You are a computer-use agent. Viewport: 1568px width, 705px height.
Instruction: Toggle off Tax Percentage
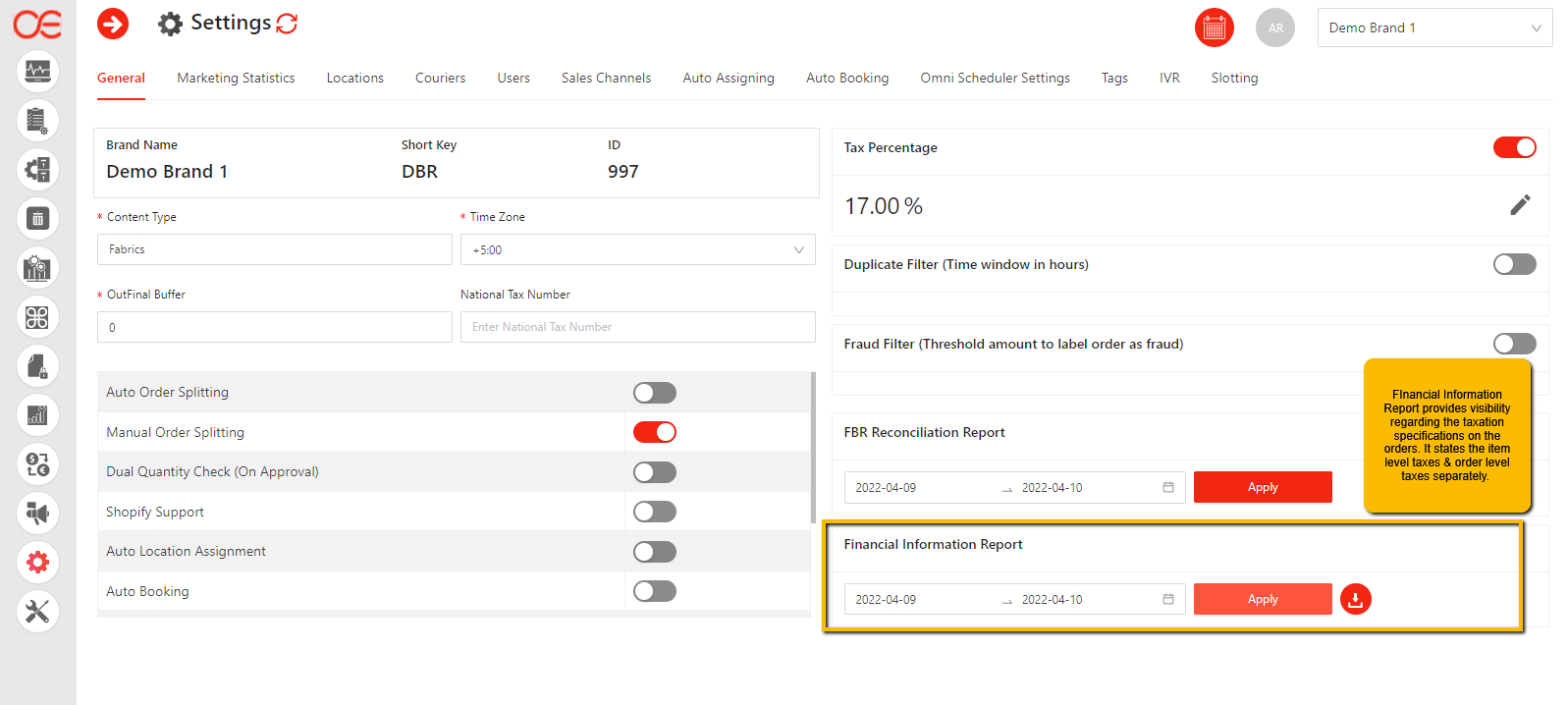click(1514, 147)
